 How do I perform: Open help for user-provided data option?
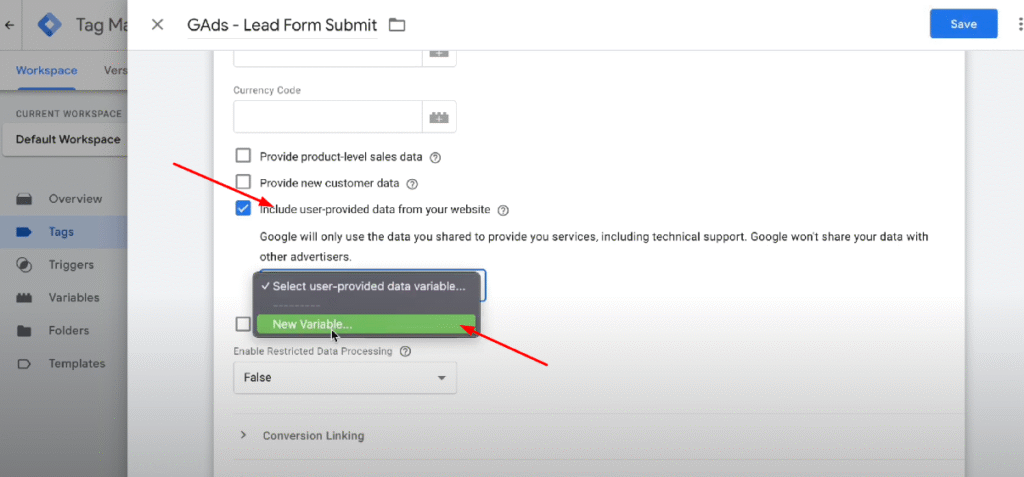click(x=503, y=210)
